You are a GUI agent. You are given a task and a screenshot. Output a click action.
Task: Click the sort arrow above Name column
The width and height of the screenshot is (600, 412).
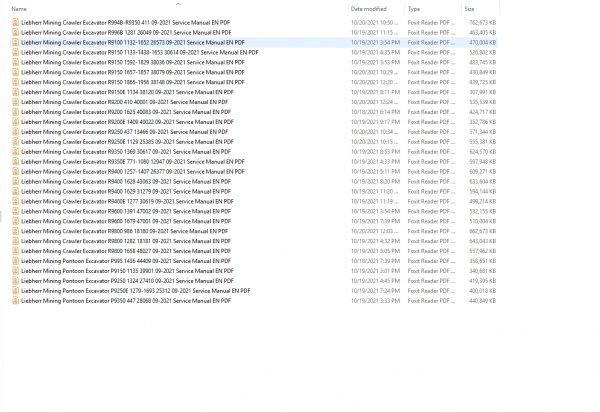(178, 4)
